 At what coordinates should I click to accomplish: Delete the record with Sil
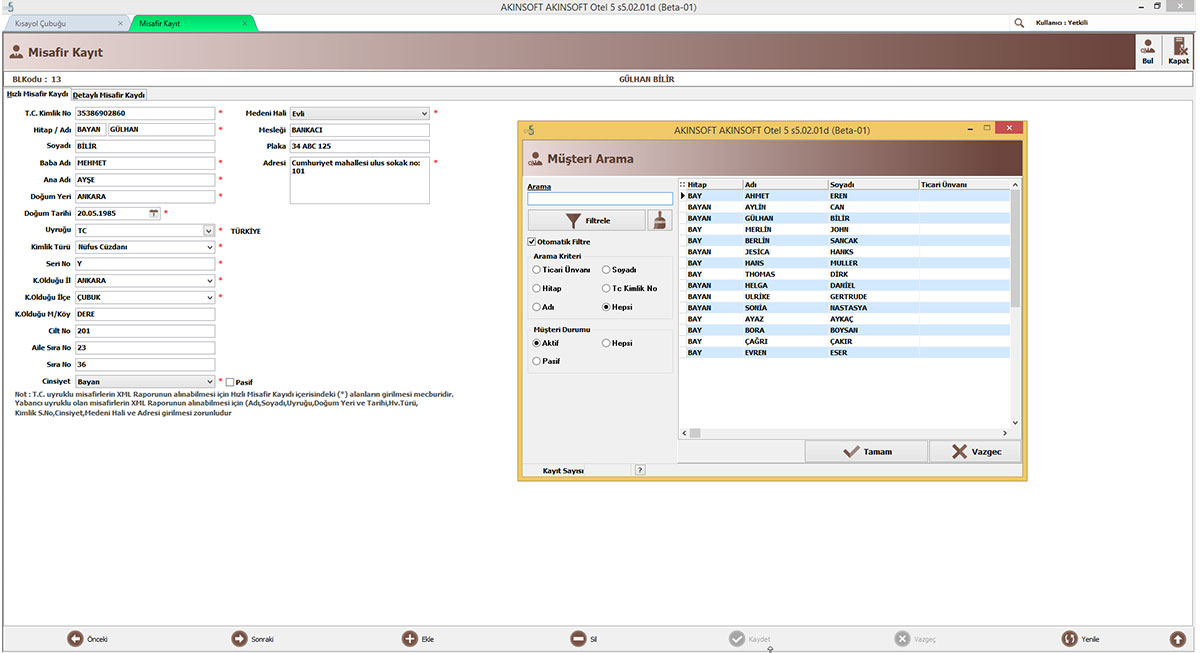coord(578,638)
